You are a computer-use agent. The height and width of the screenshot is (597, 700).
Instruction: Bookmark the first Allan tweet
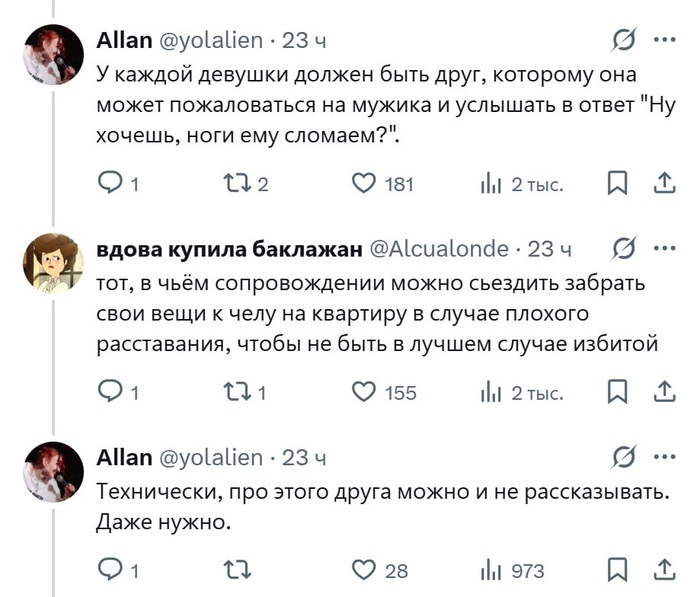pos(618,183)
